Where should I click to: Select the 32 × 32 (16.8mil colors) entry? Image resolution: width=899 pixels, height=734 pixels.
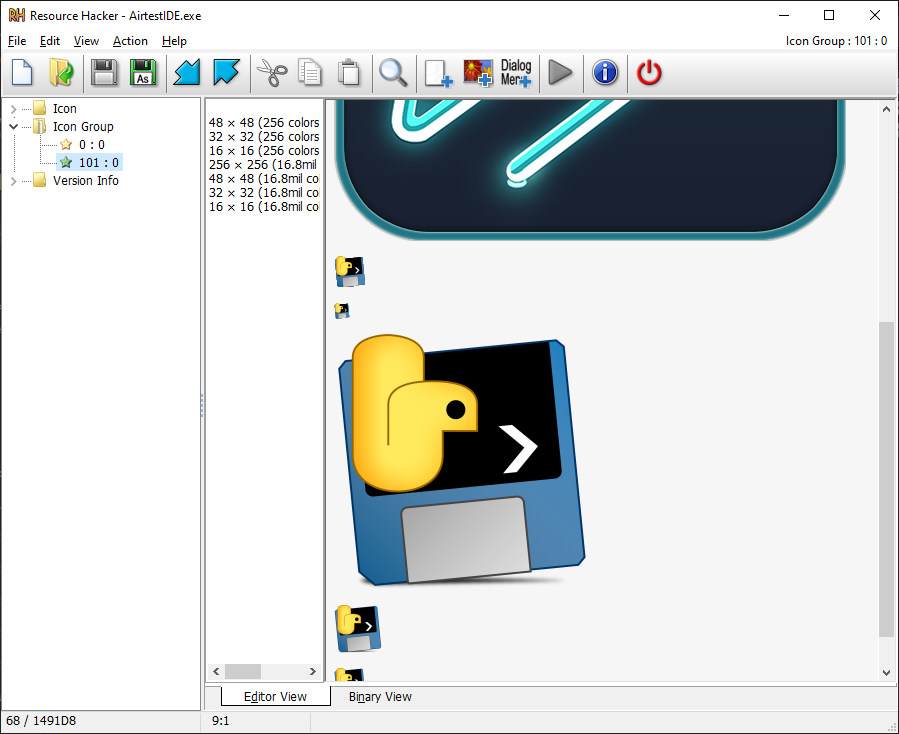click(264, 193)
